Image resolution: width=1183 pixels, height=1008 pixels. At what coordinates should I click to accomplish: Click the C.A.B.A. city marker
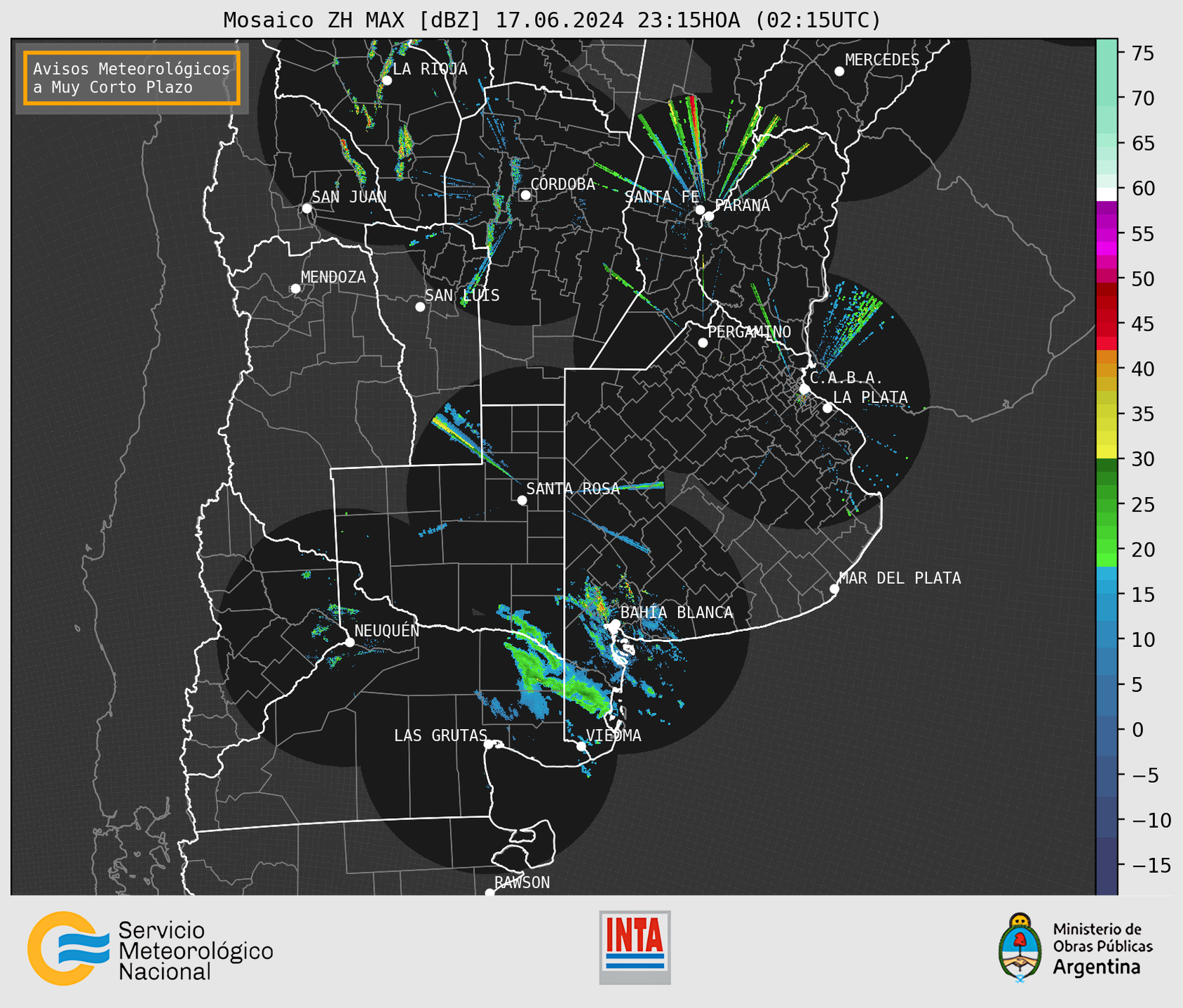(x=804, y=389)
